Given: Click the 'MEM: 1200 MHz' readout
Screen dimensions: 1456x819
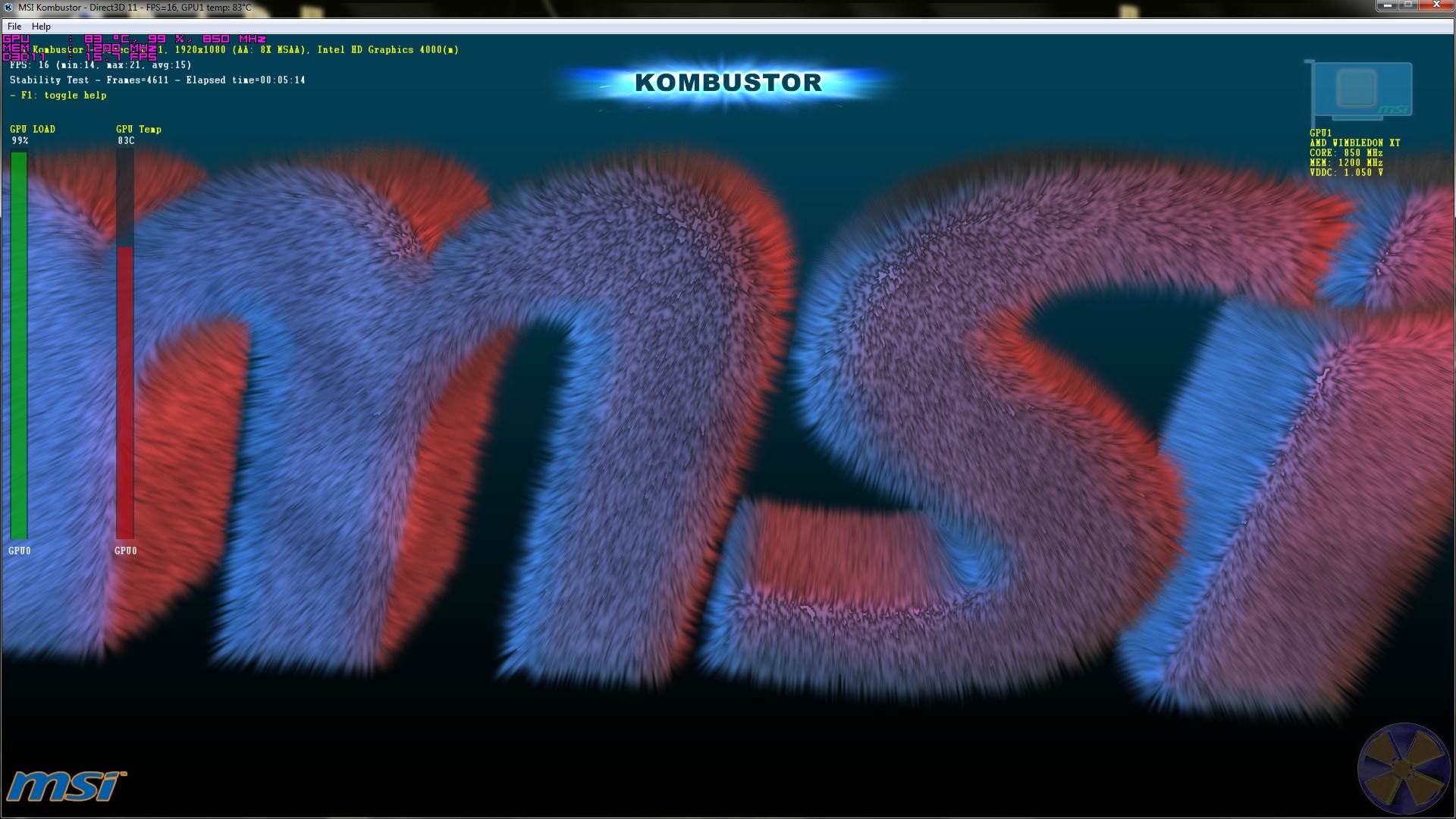Looking at the screenshot, I should tap(1346, 162).
